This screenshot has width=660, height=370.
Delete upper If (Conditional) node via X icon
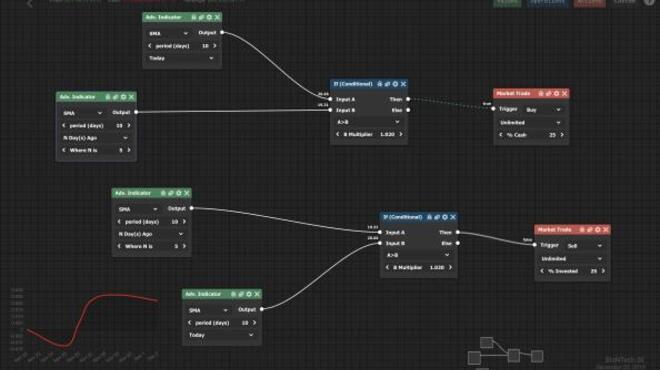click(x=403, y=84)
